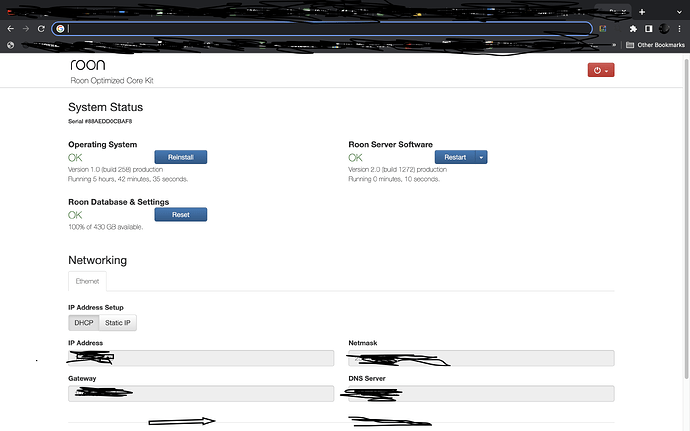Viewport: 690px width, 431px height.
Task: Click the colored extension icon in address bar
Action: [x=602, y=29]
